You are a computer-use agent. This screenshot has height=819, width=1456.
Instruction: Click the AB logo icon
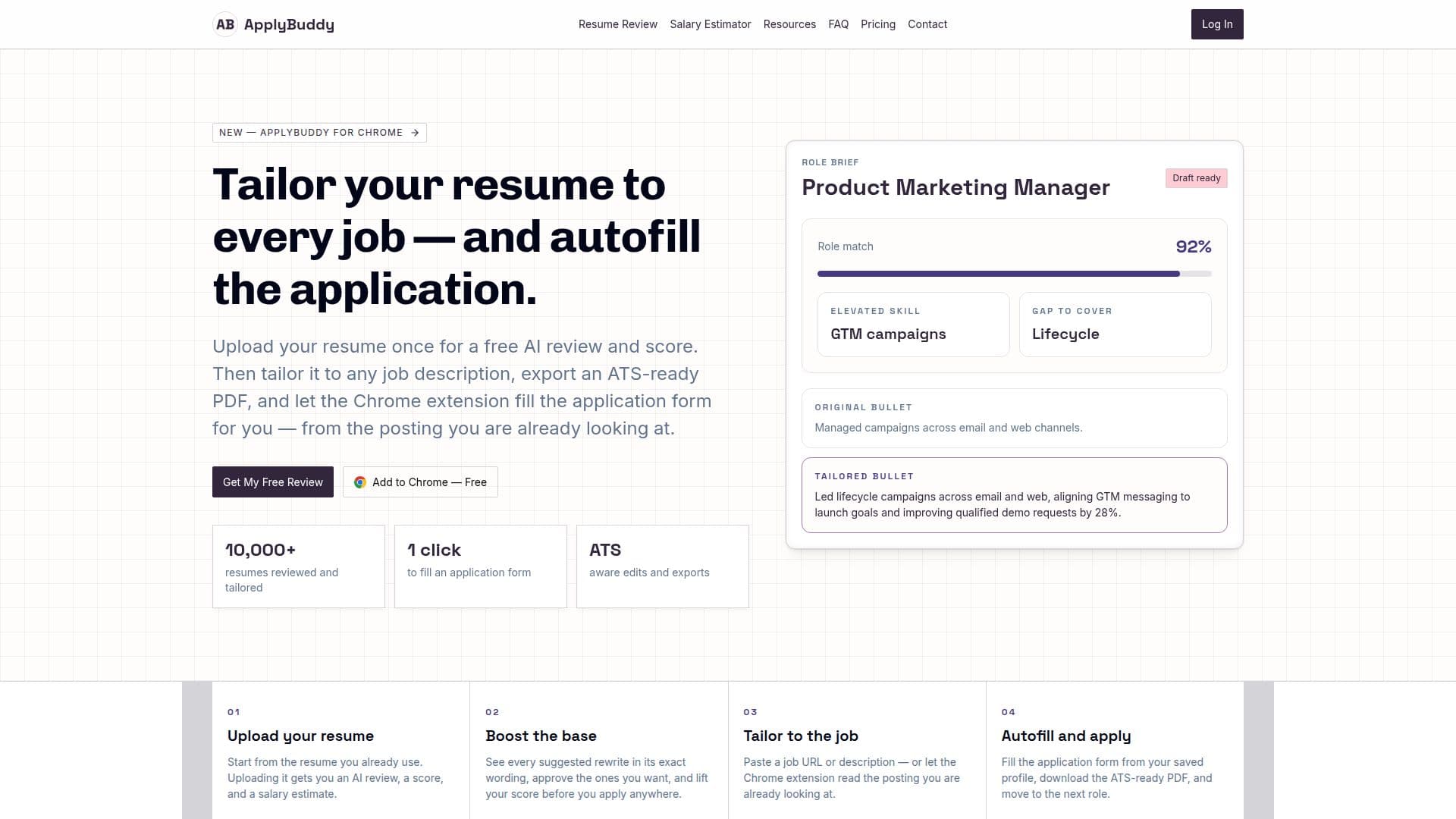pos(225,24)
